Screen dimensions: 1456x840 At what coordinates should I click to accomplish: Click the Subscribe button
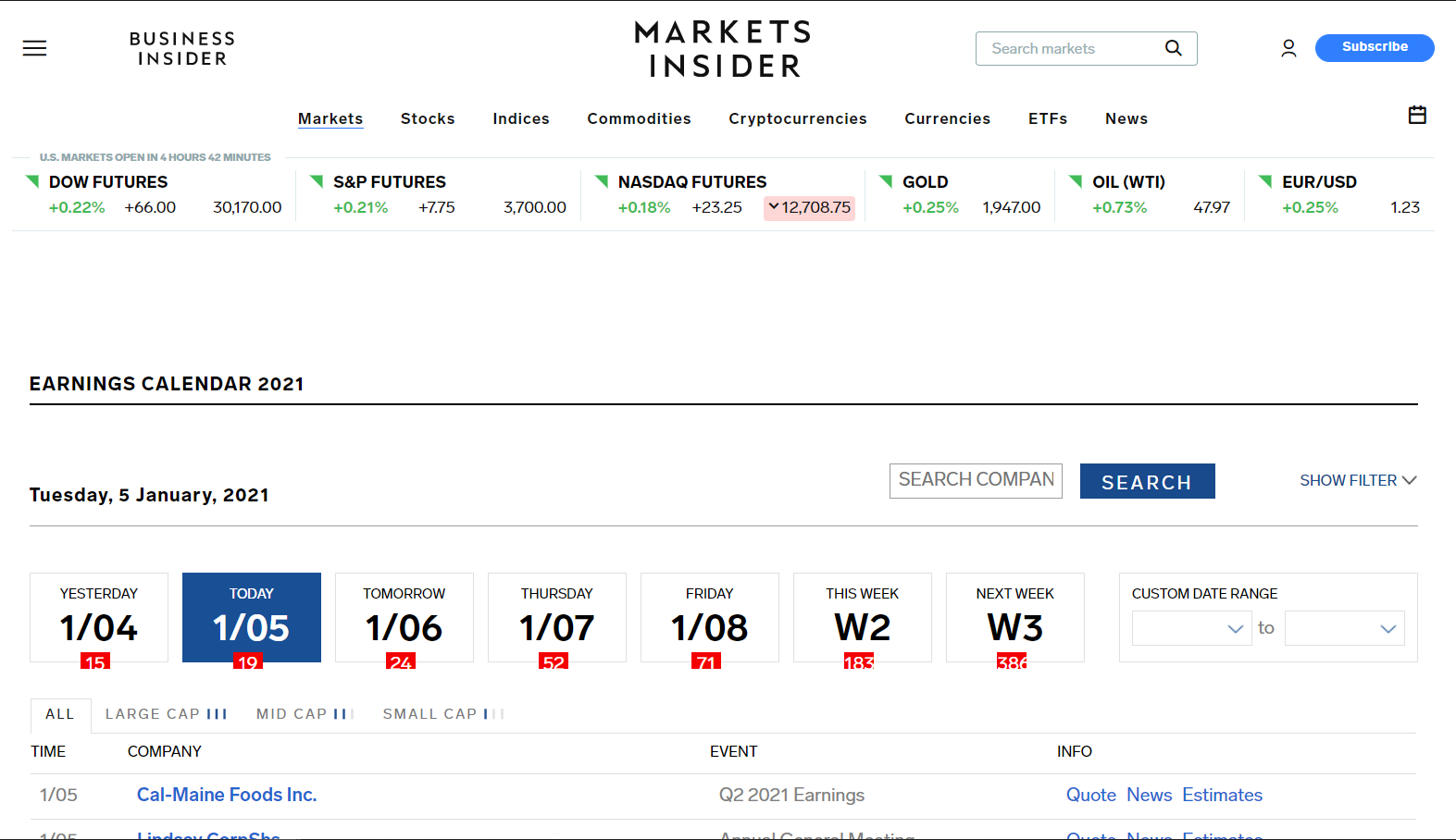[1375, 47]
